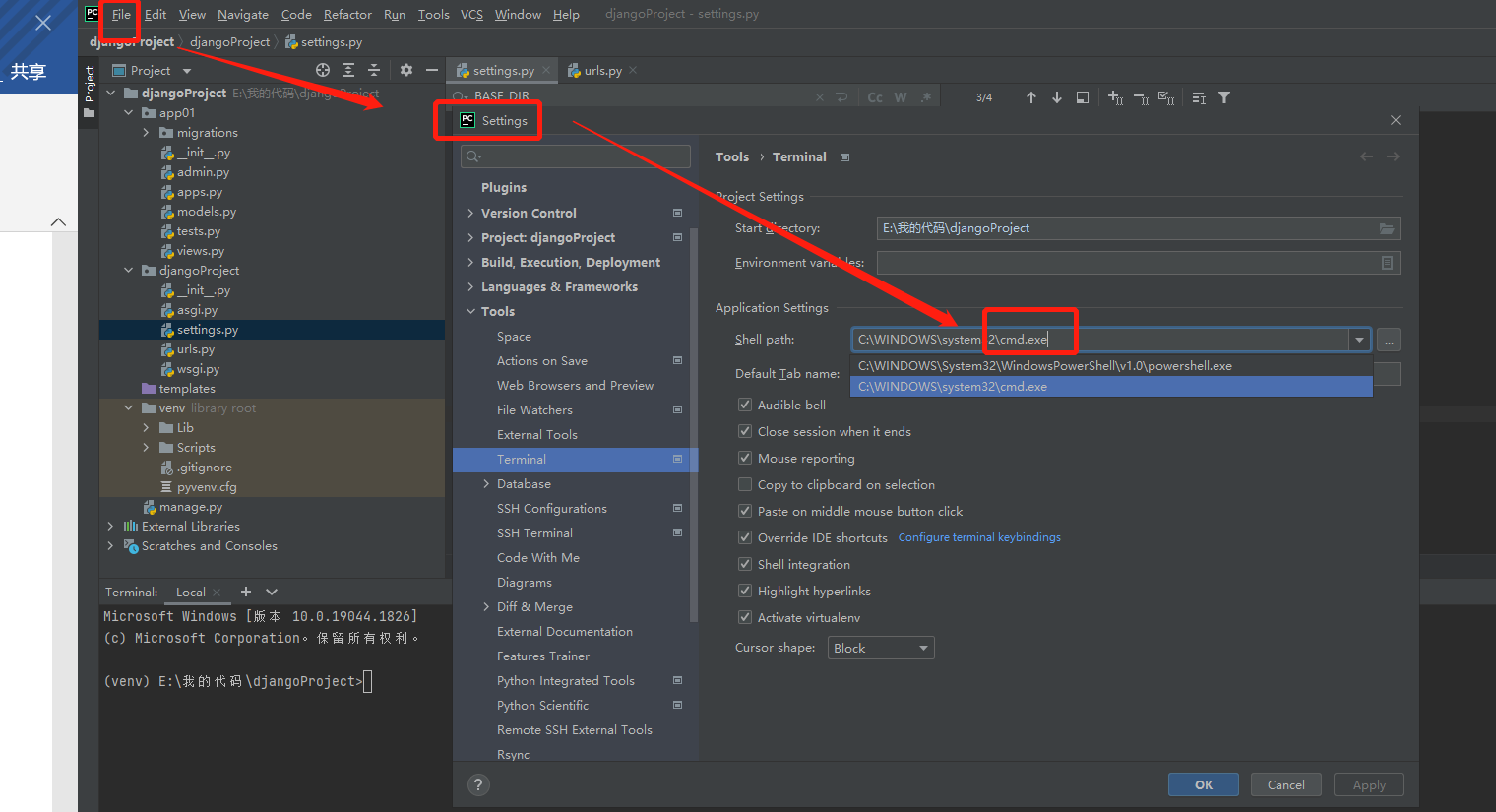Hide the Project tool window
Screen dimensions: 1496x812
(x=431, y=70)
